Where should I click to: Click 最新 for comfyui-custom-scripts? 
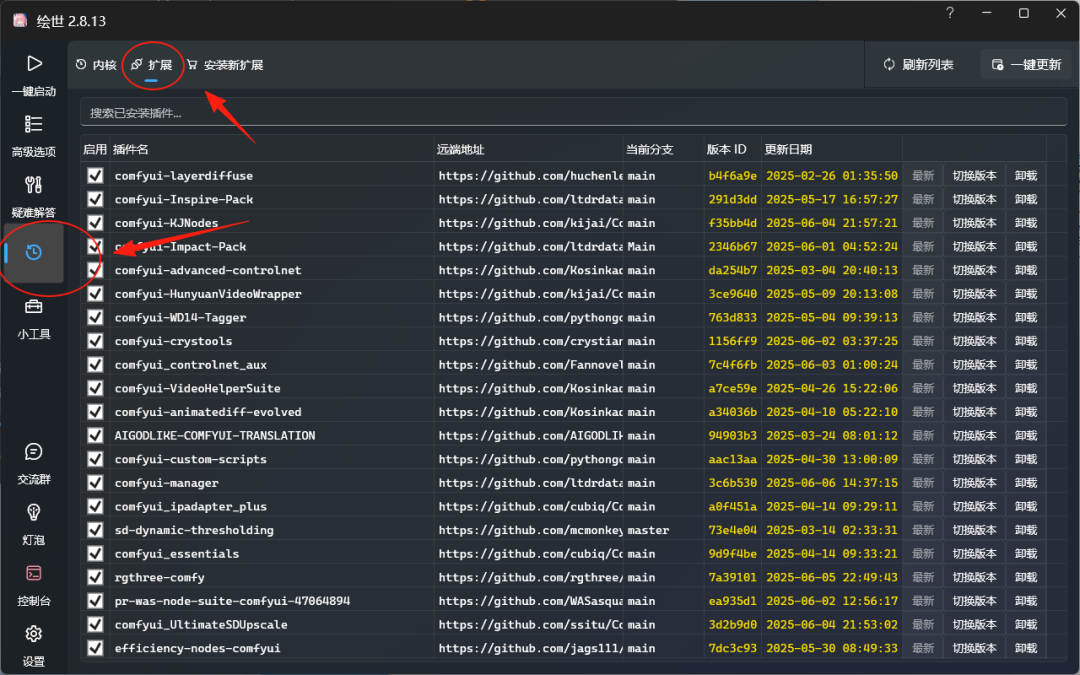pos(923,459)
